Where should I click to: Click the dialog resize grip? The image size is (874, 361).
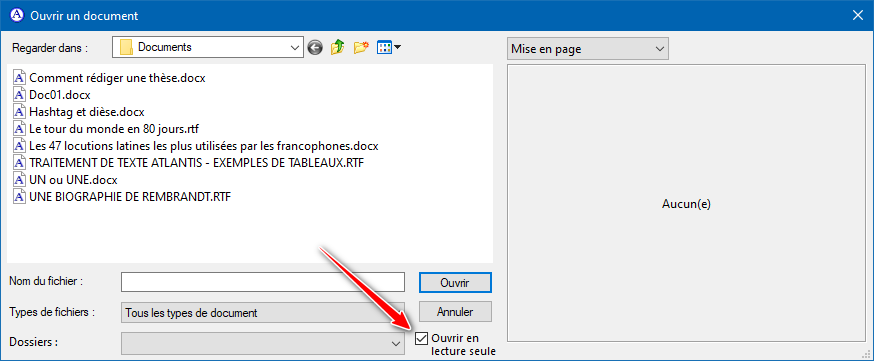click(866, 353)
